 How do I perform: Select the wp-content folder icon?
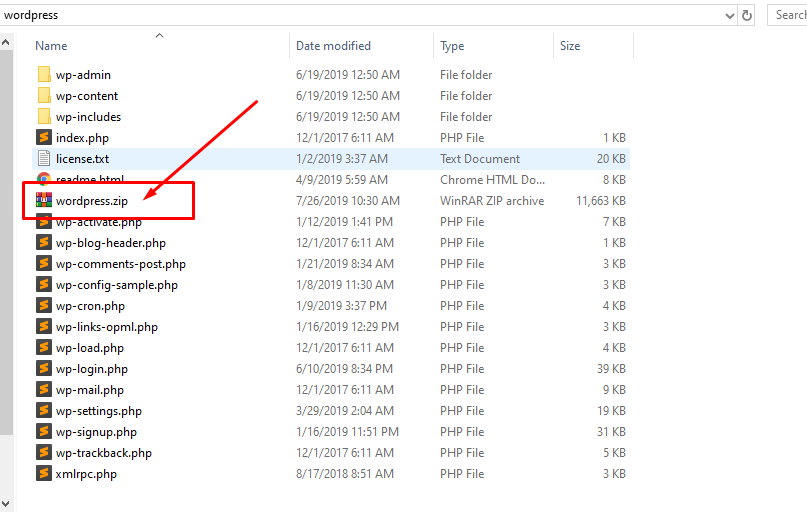(44, 96)
